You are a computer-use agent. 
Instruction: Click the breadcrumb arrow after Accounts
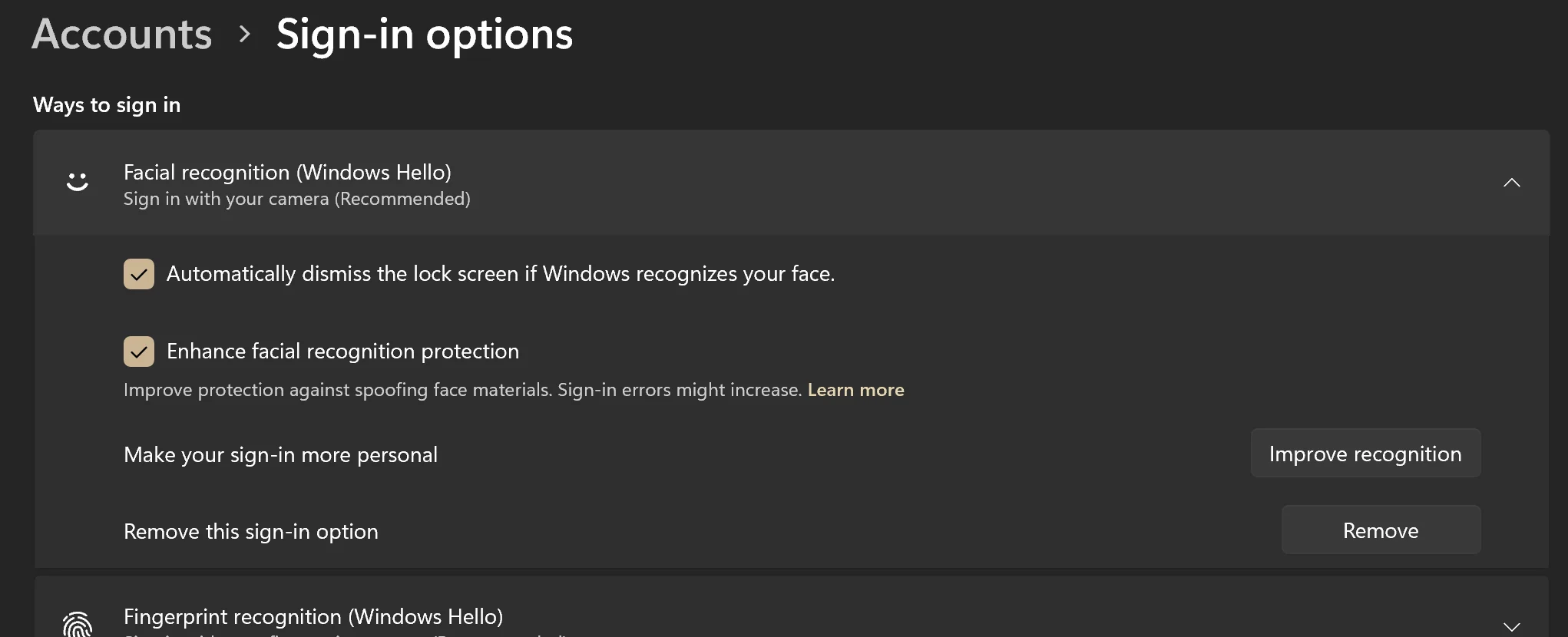click(x=244, y=34)
